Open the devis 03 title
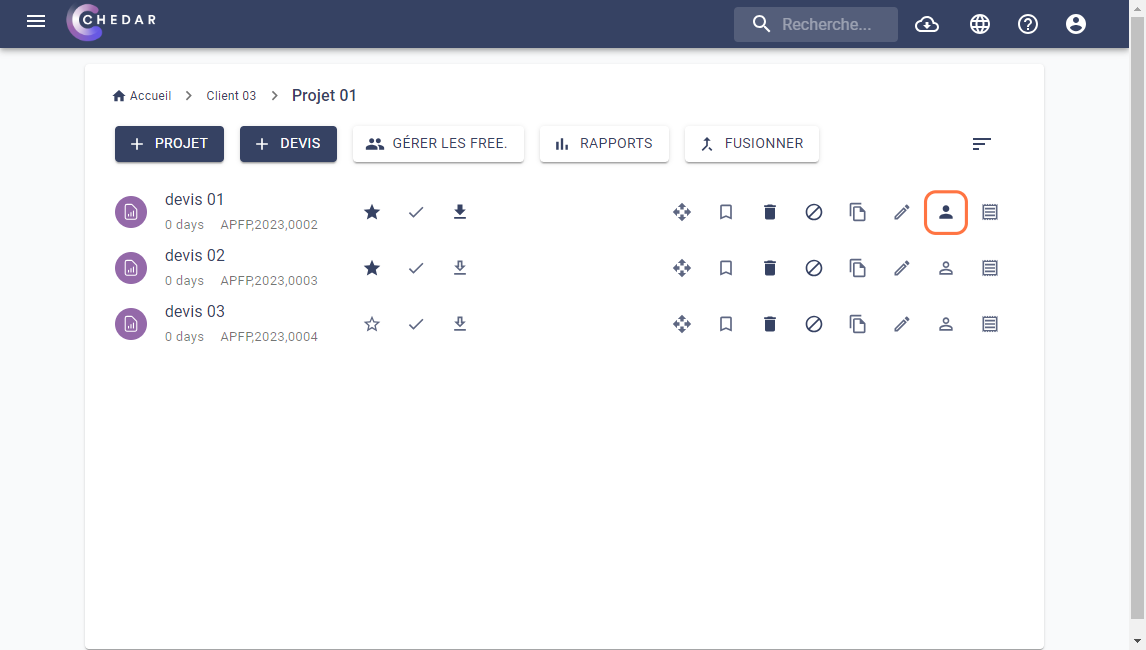Image resolution: width=1146 pixels, height=650 pixels. (x=194, y=311)
